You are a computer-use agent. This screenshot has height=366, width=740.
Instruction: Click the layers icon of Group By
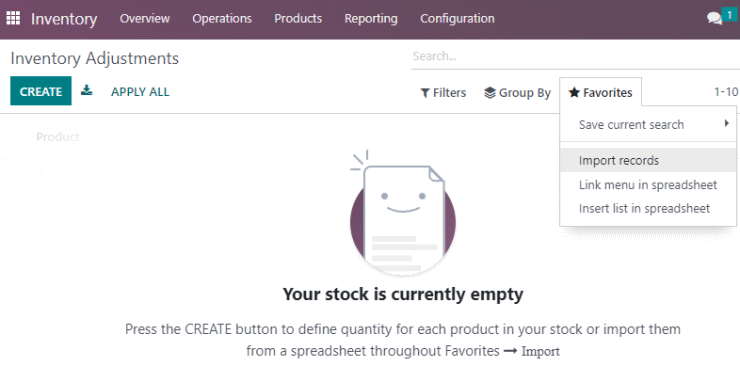pos(490,93)
